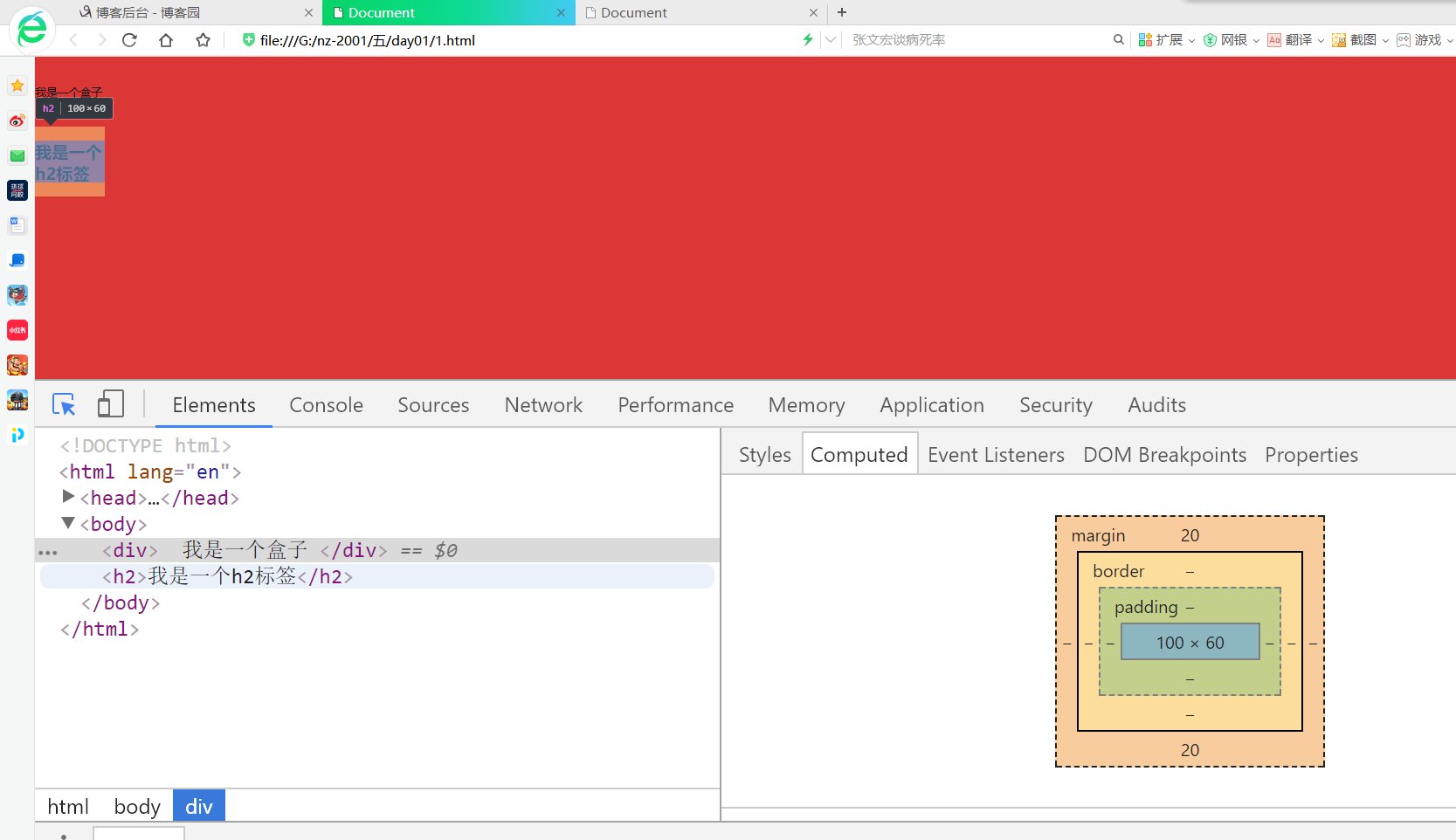Screen dimensions: 1456x840
Task: Open the actions menu for the selected div row
Action: (x=48, y=552)
